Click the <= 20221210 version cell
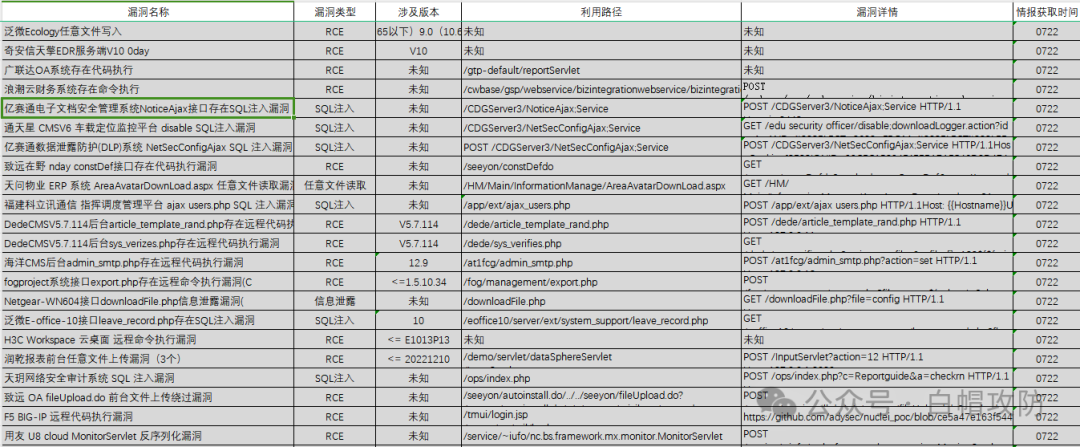Viewport: 1080px width, 447px height. 418,359
